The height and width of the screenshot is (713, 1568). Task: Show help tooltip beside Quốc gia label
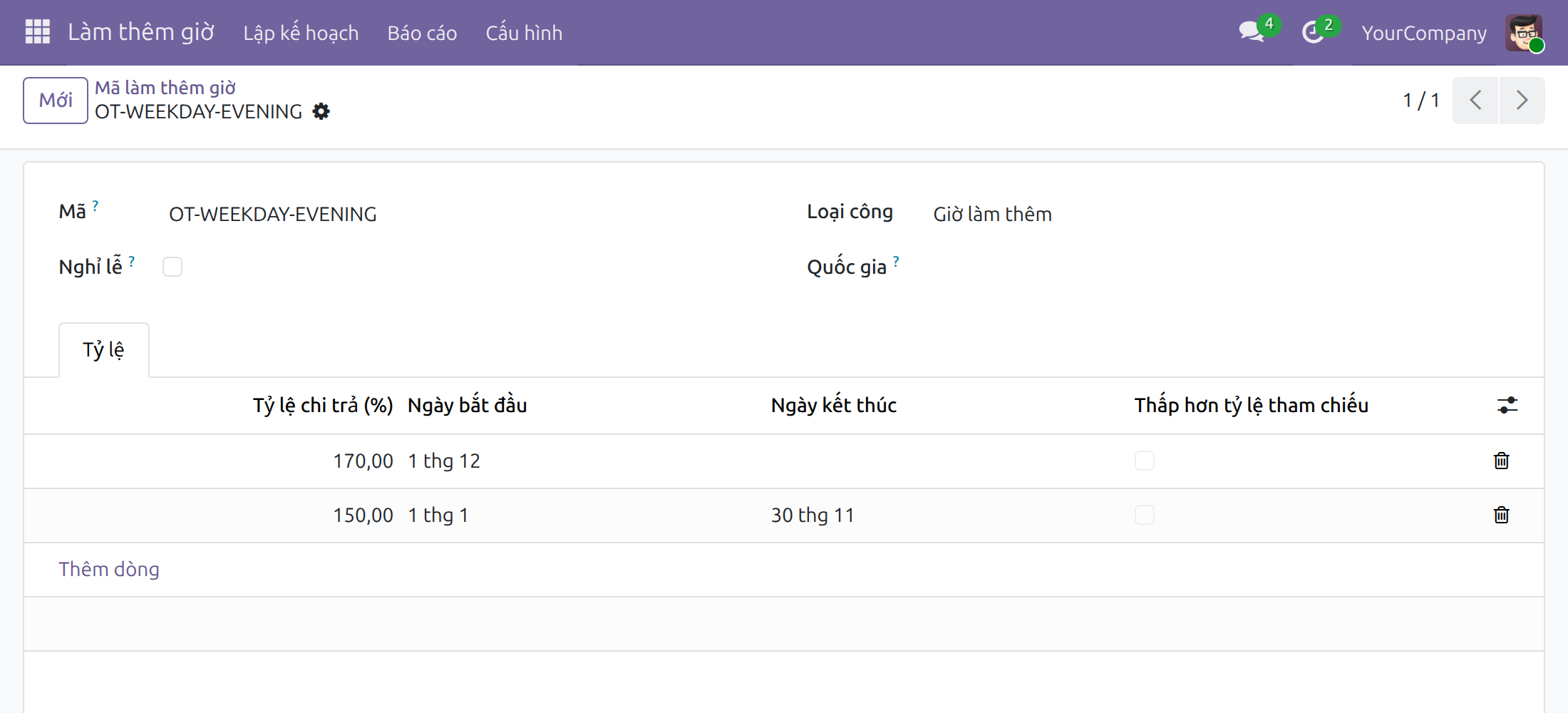pyautogui.click(x=896, y=261)
